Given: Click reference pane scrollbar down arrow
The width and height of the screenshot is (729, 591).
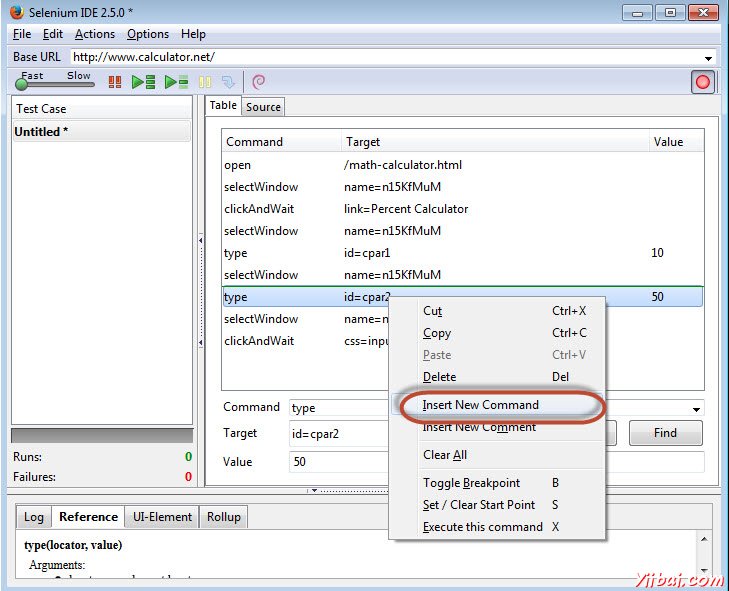Looking at the screenshot, I should [704, 571].
